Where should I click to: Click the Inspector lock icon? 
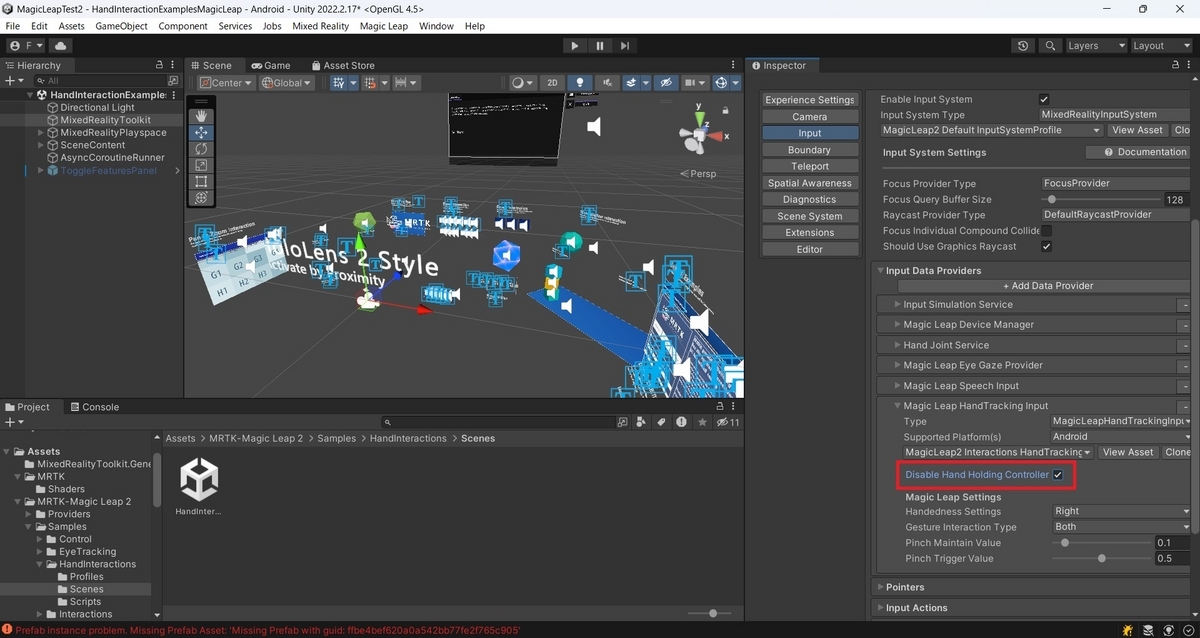point(1175,66)
